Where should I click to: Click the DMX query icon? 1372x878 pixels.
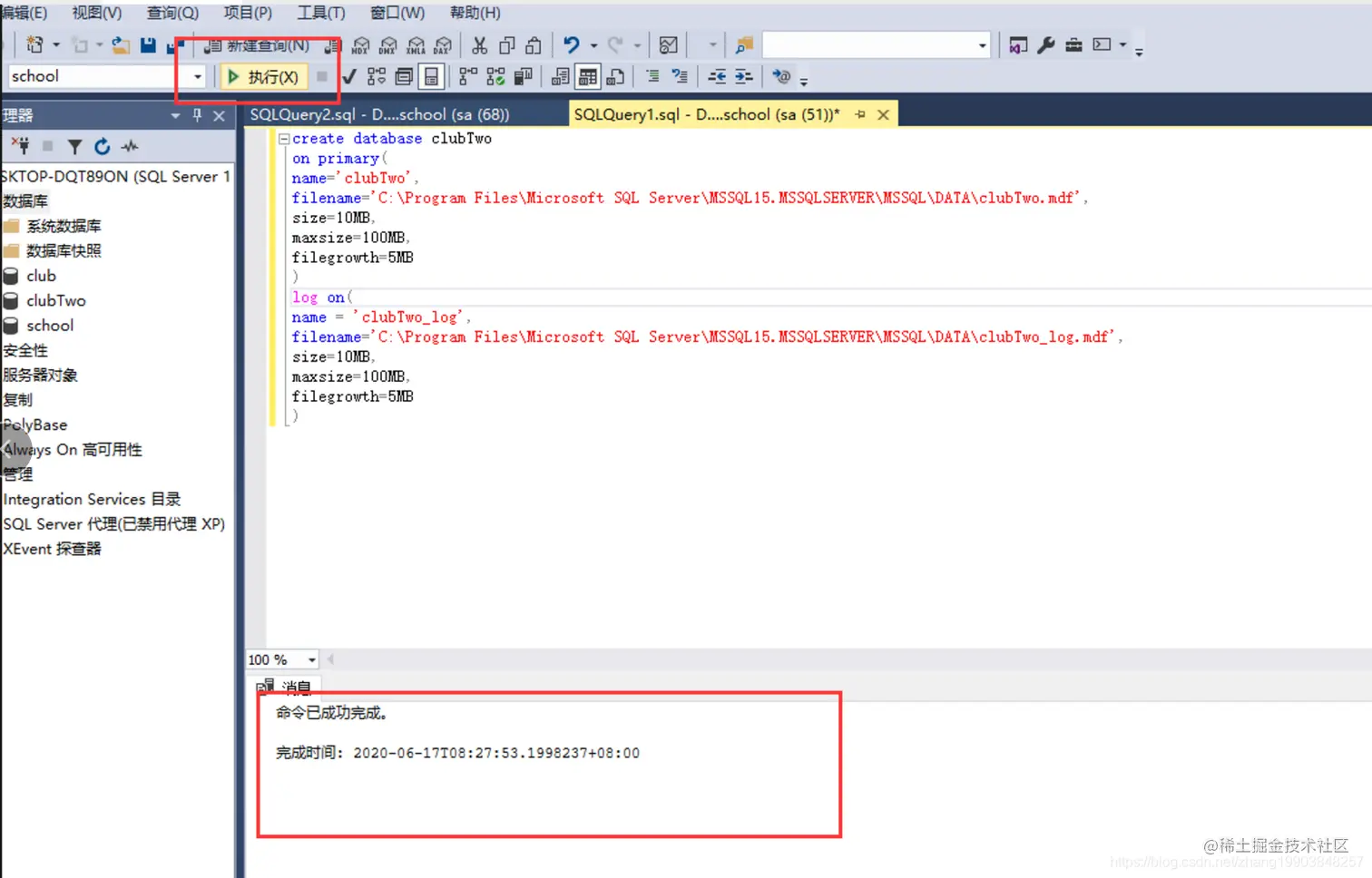coord(387,45)
